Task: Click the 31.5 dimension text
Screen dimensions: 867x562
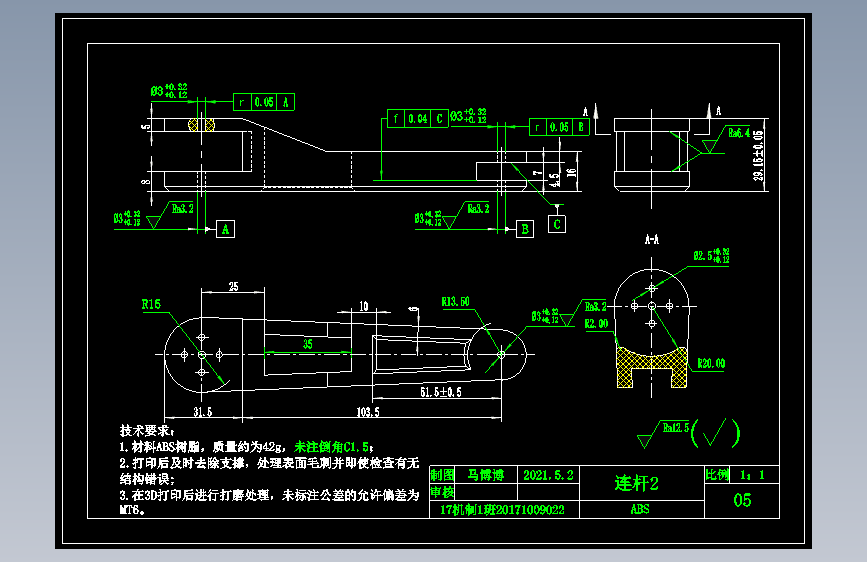Action: [x=202, y=412]
